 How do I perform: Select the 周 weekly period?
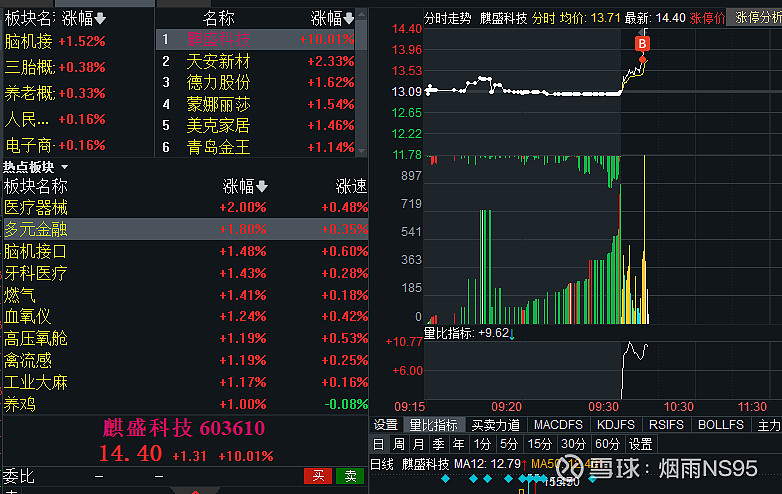398,444
